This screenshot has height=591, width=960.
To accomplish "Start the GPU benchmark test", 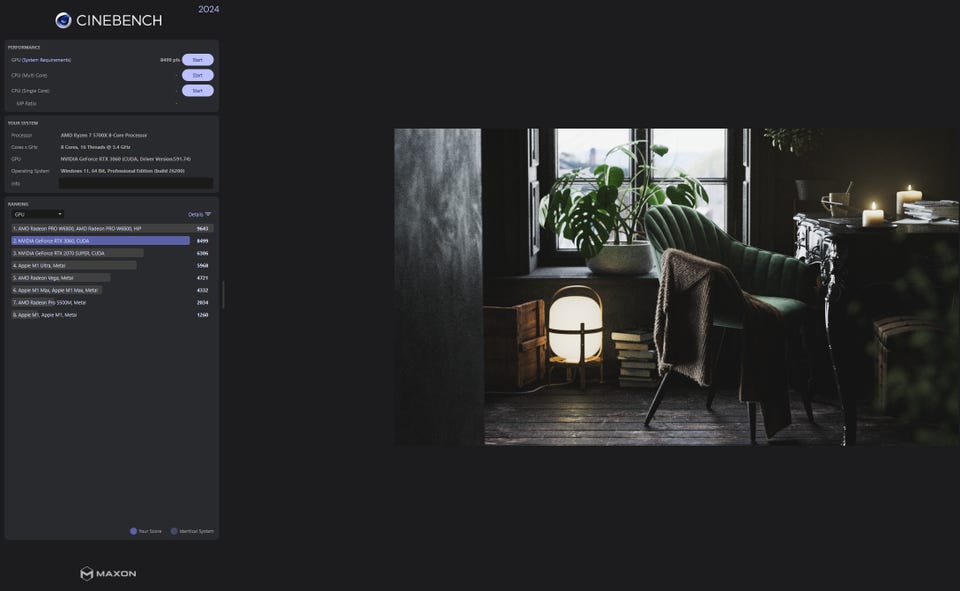I will coord(197,60).
